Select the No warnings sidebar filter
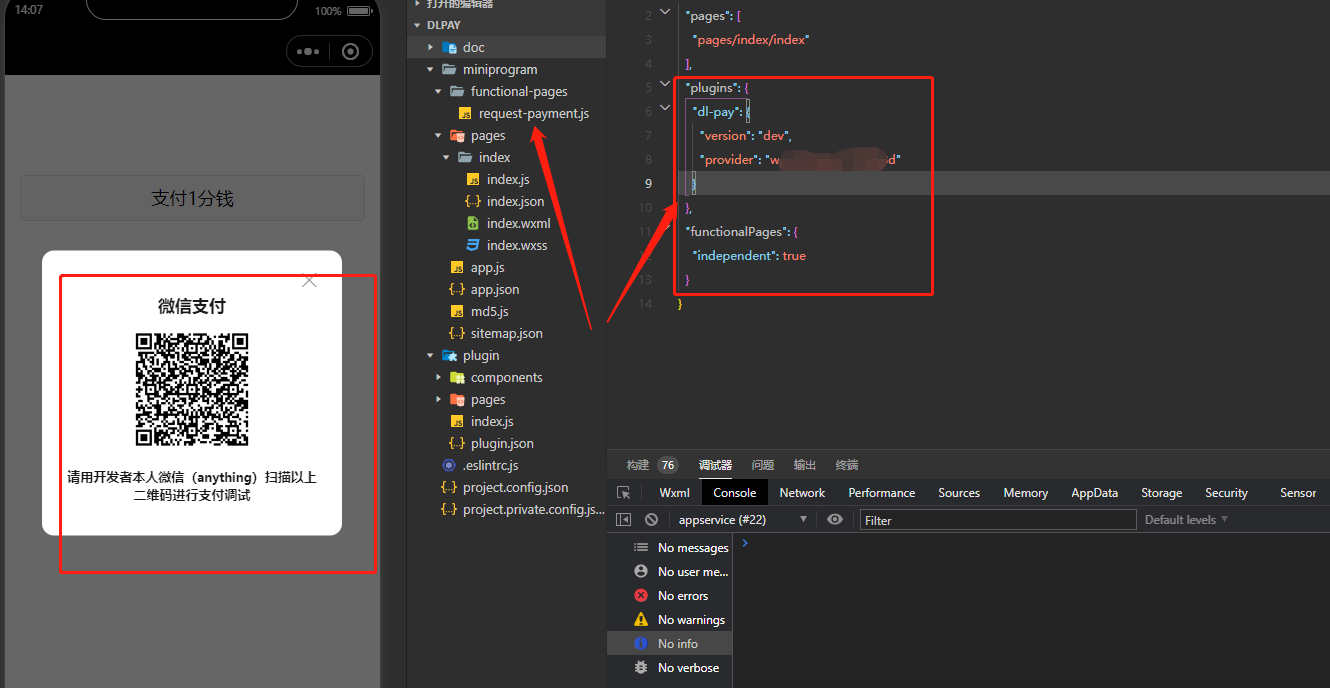Viewport: 1330px width, 688px height. tap(670, 620)
